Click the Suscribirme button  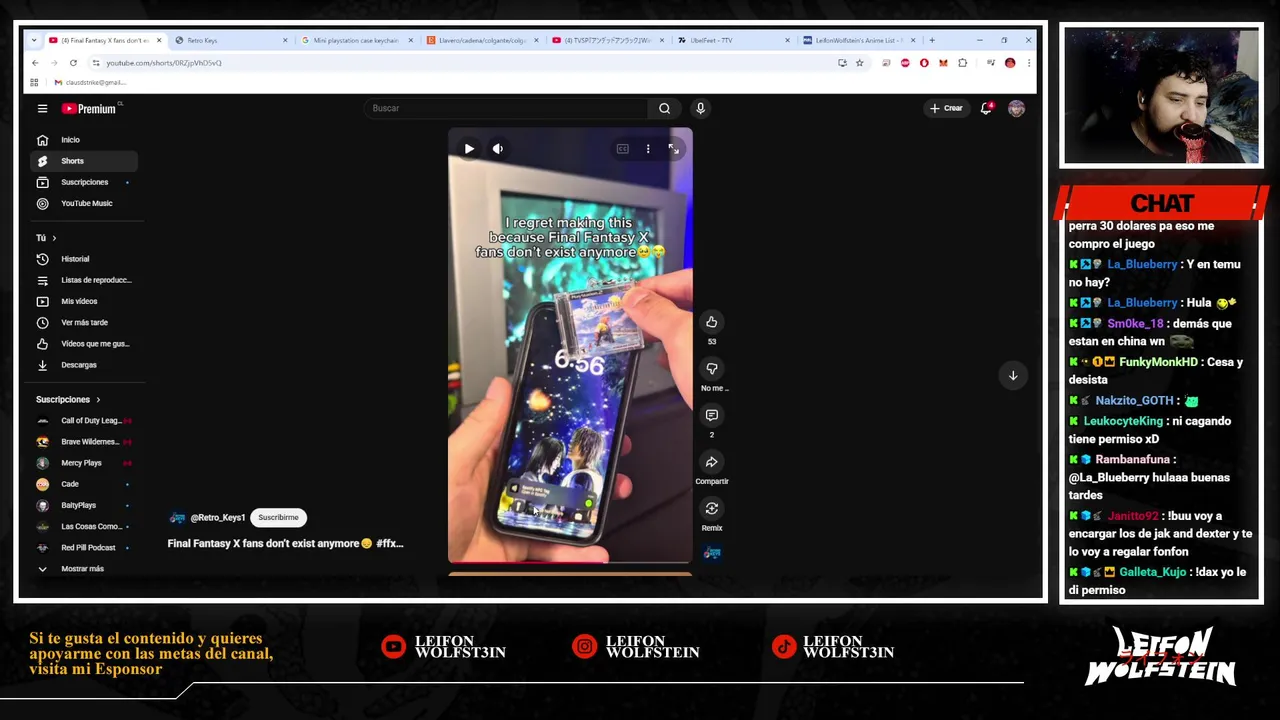278,518
